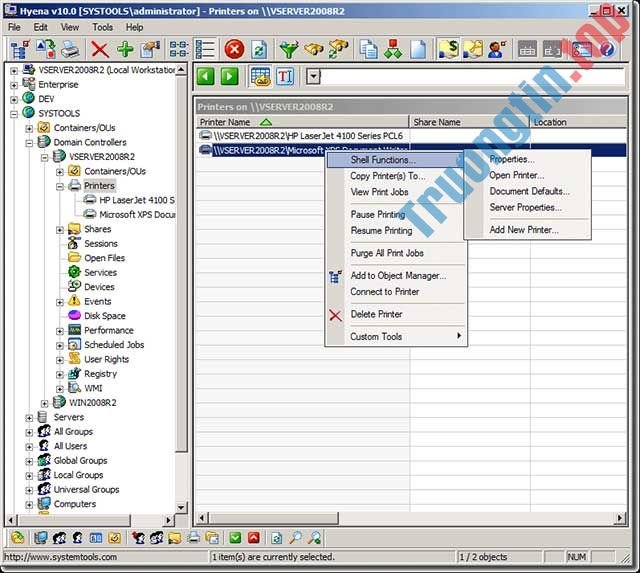Image resolution: width=640 pixels, height=573 pixels.
Task: Select Scheduled Jobs in the tree
Action: click(x=114, y=344)
